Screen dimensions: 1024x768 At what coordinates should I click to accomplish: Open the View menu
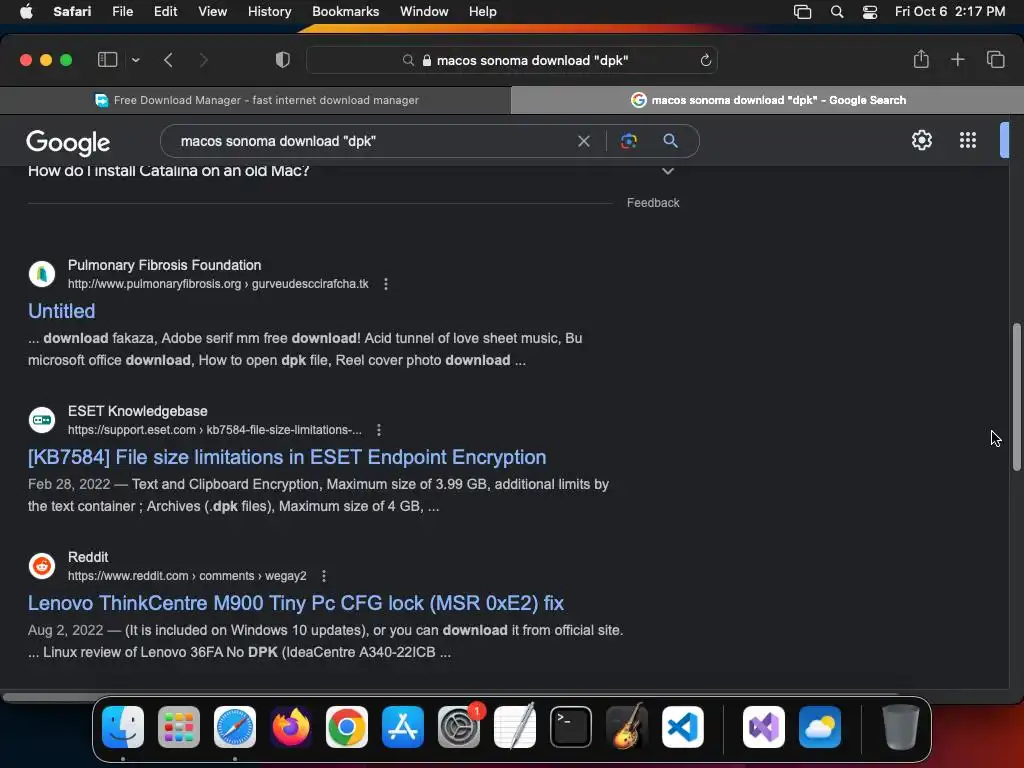[x=212, y=11]
